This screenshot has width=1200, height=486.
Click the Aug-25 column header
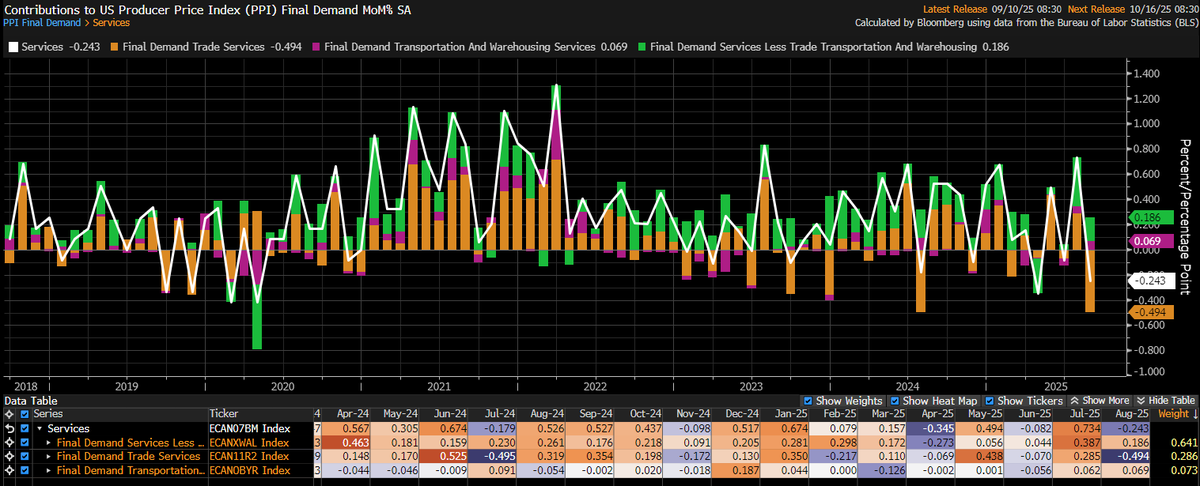tap(1128, 413)
